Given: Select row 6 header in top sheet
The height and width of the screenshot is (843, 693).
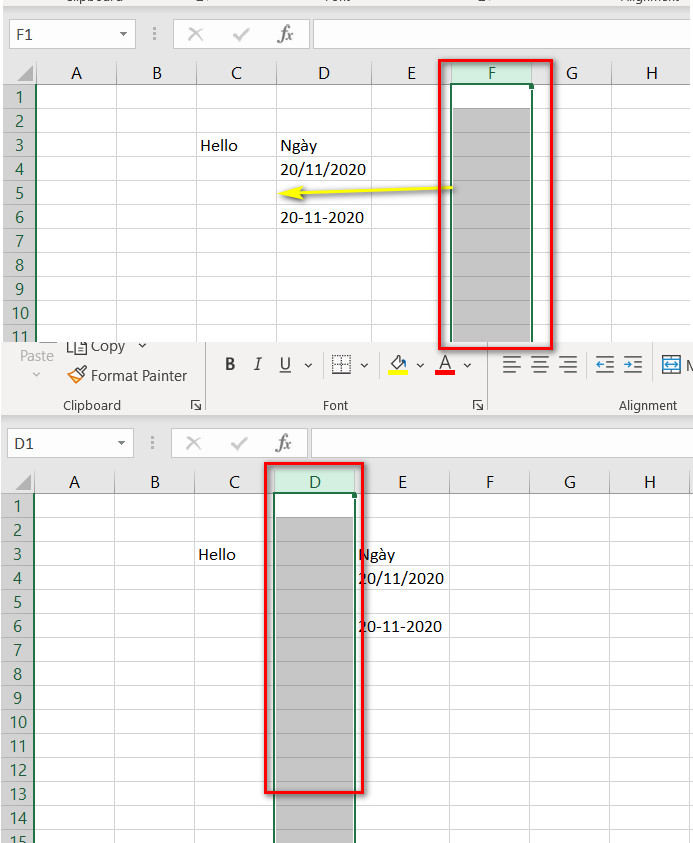Looking at the screenshot, I should coord(19,217).
